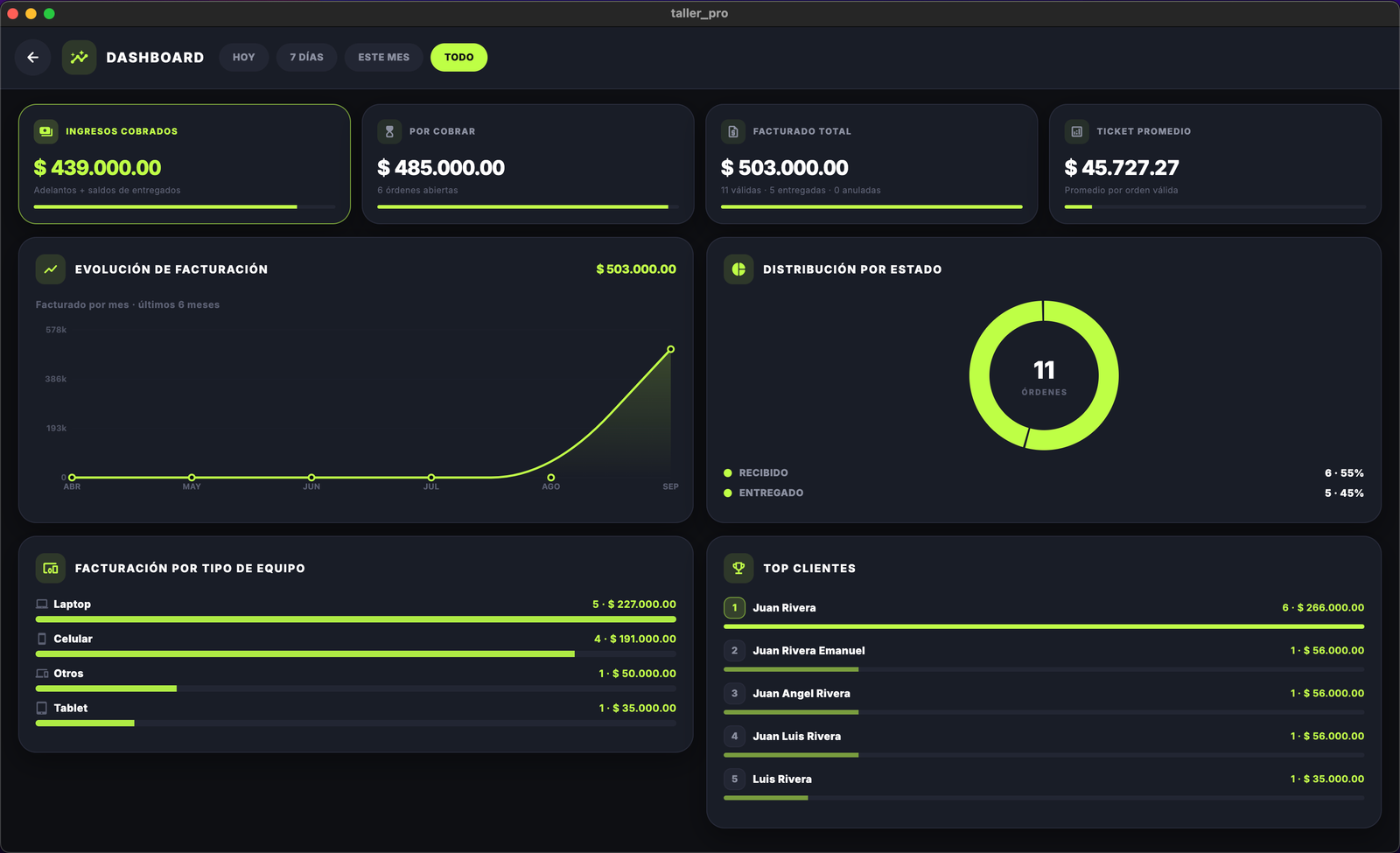Click the Laptop device icon
Screen dimensions: 1400x853
coord(42,605)
